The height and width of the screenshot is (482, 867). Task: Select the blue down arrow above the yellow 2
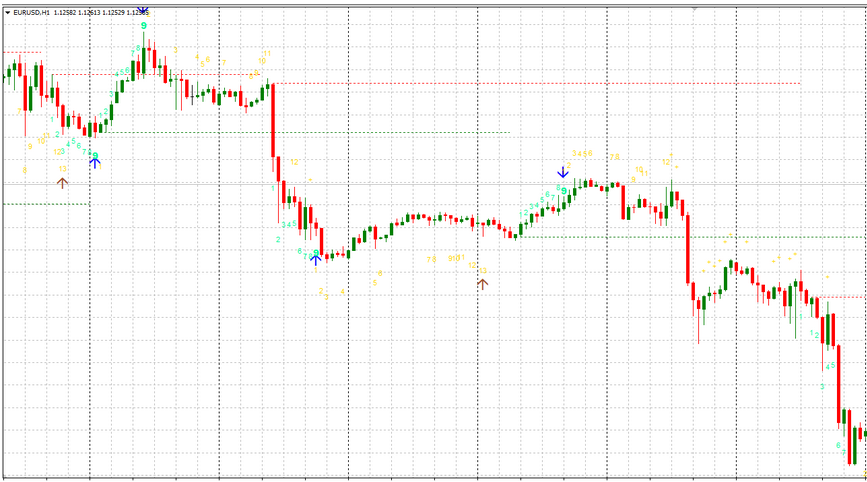pos(562,172)
